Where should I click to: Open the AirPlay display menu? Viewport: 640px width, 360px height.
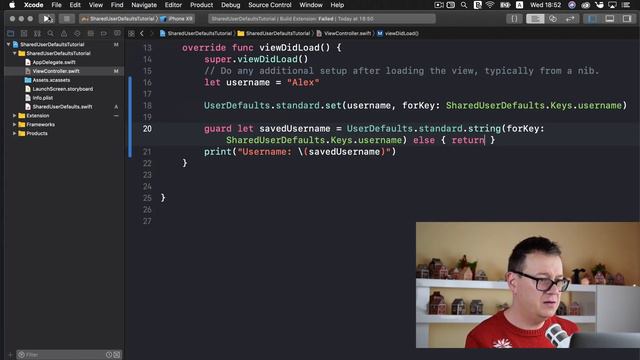tap(612, 5)
